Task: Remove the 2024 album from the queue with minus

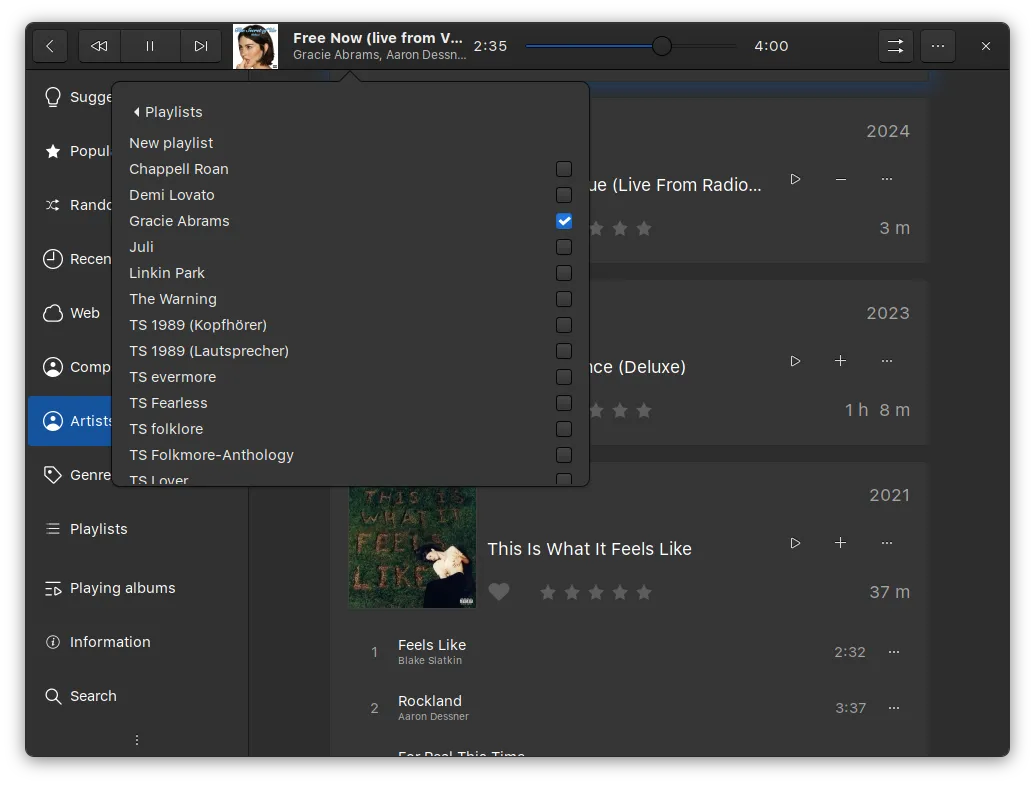Action: click(840, 179)
